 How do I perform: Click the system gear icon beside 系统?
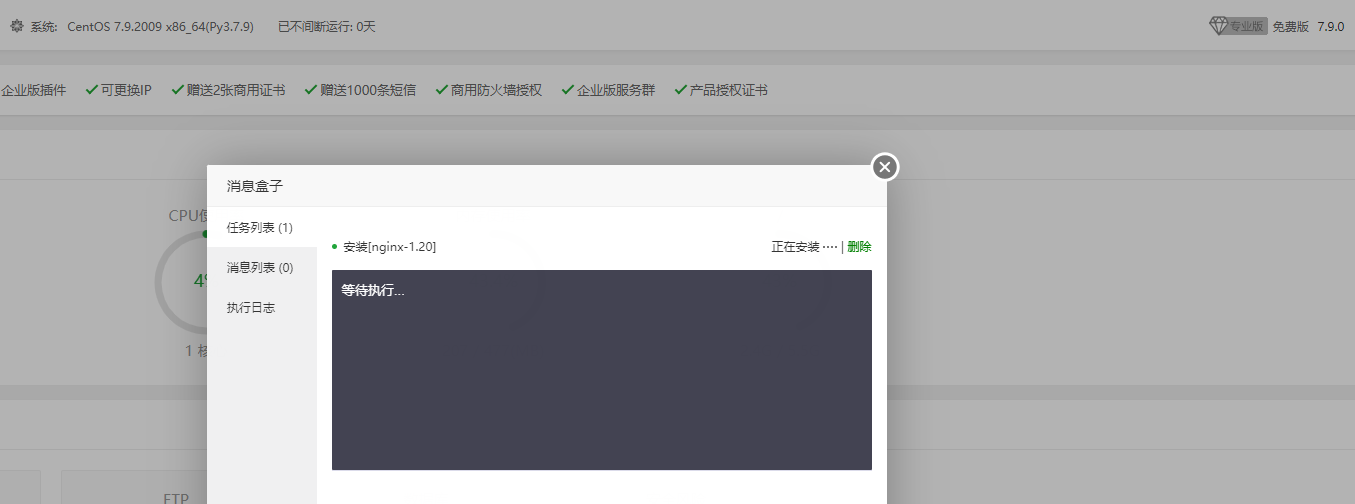click(16, 26)
